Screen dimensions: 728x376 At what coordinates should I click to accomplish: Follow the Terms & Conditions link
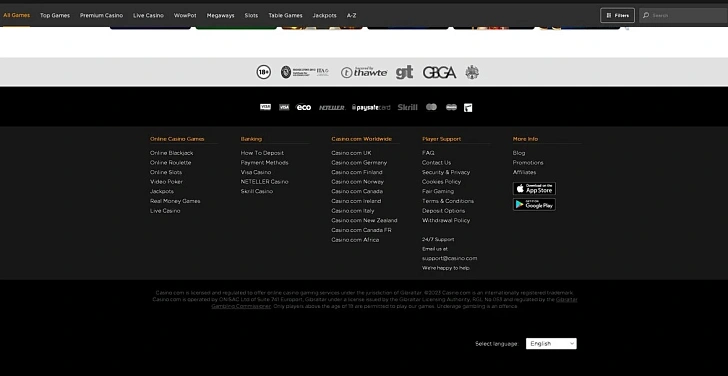pyautogui.click(x=448, y=201)
